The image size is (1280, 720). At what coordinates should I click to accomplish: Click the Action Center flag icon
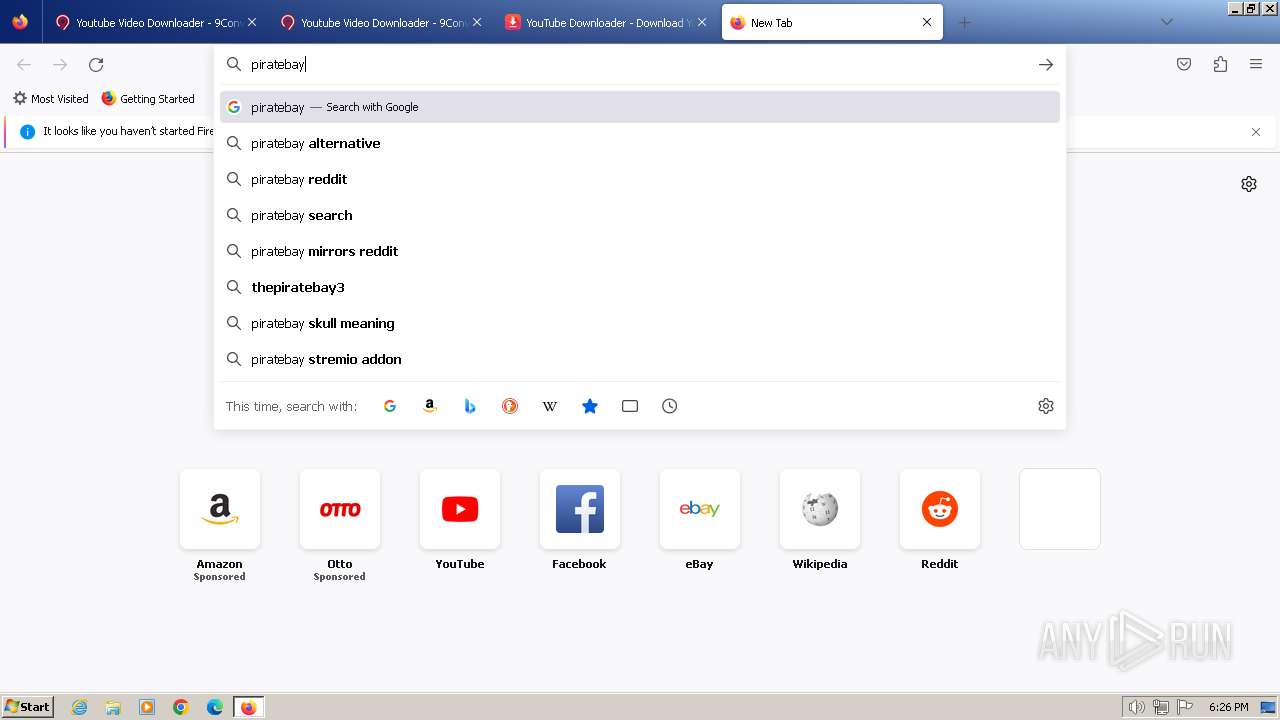click(x=1184, y=707)
